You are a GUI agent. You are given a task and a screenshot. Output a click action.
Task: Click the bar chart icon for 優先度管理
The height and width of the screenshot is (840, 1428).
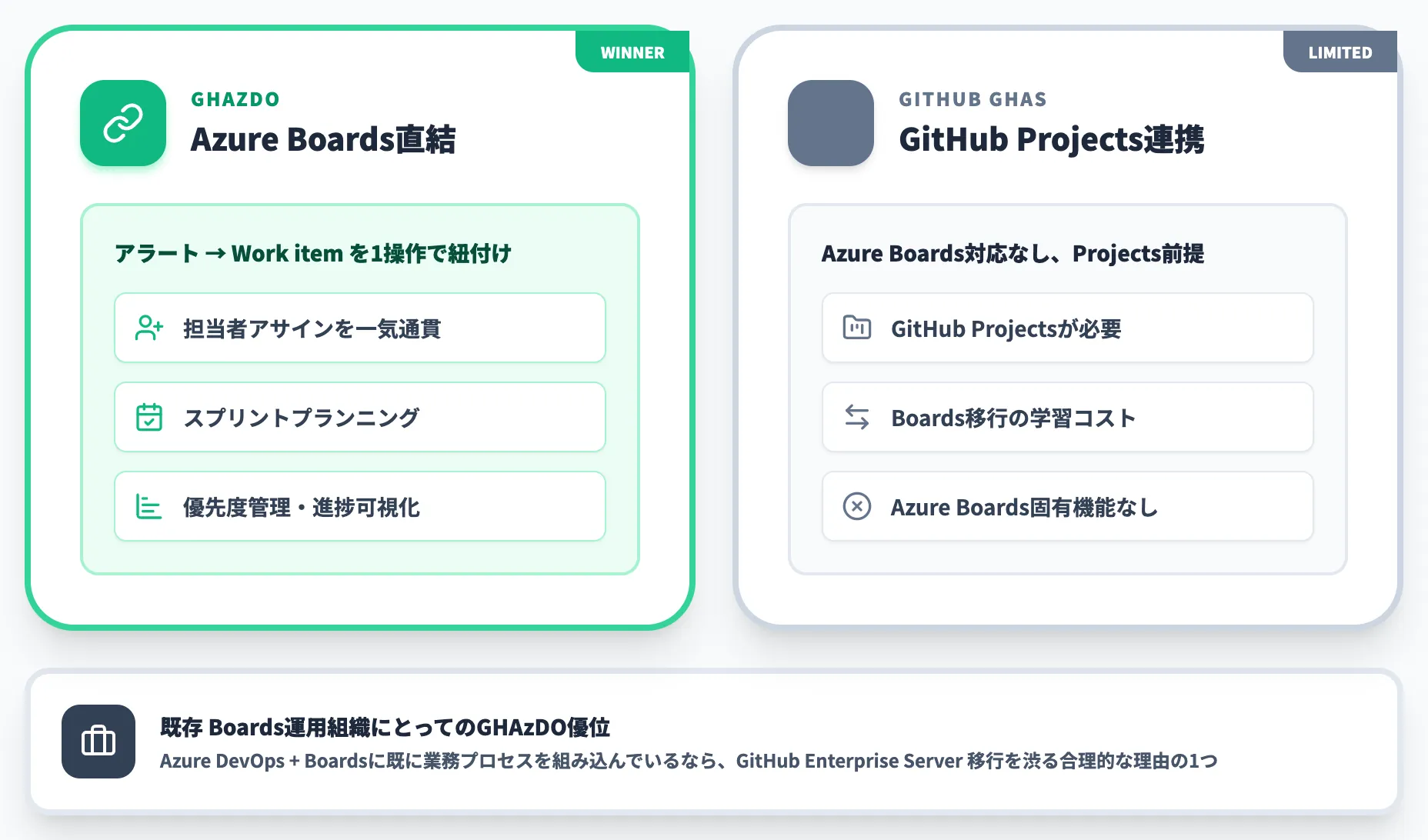[x=149, y=506]
